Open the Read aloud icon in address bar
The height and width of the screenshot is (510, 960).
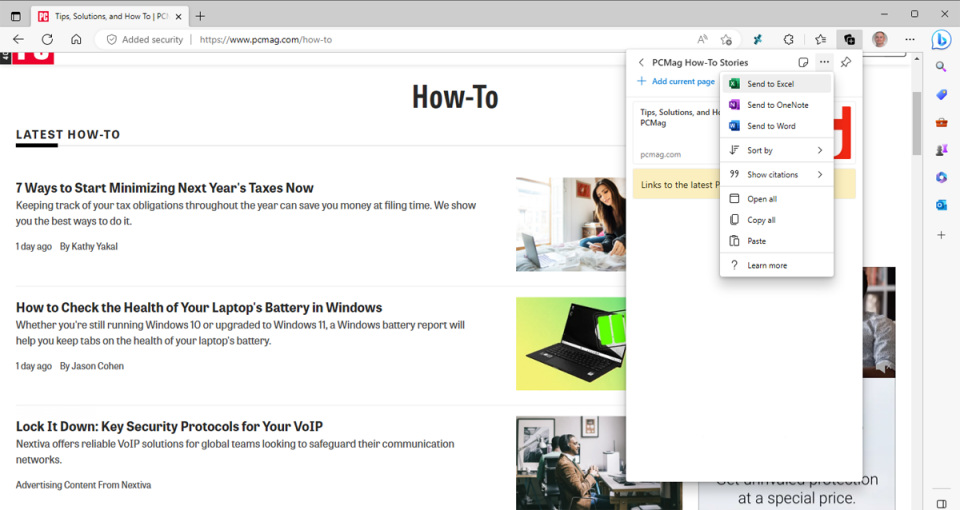702,39
